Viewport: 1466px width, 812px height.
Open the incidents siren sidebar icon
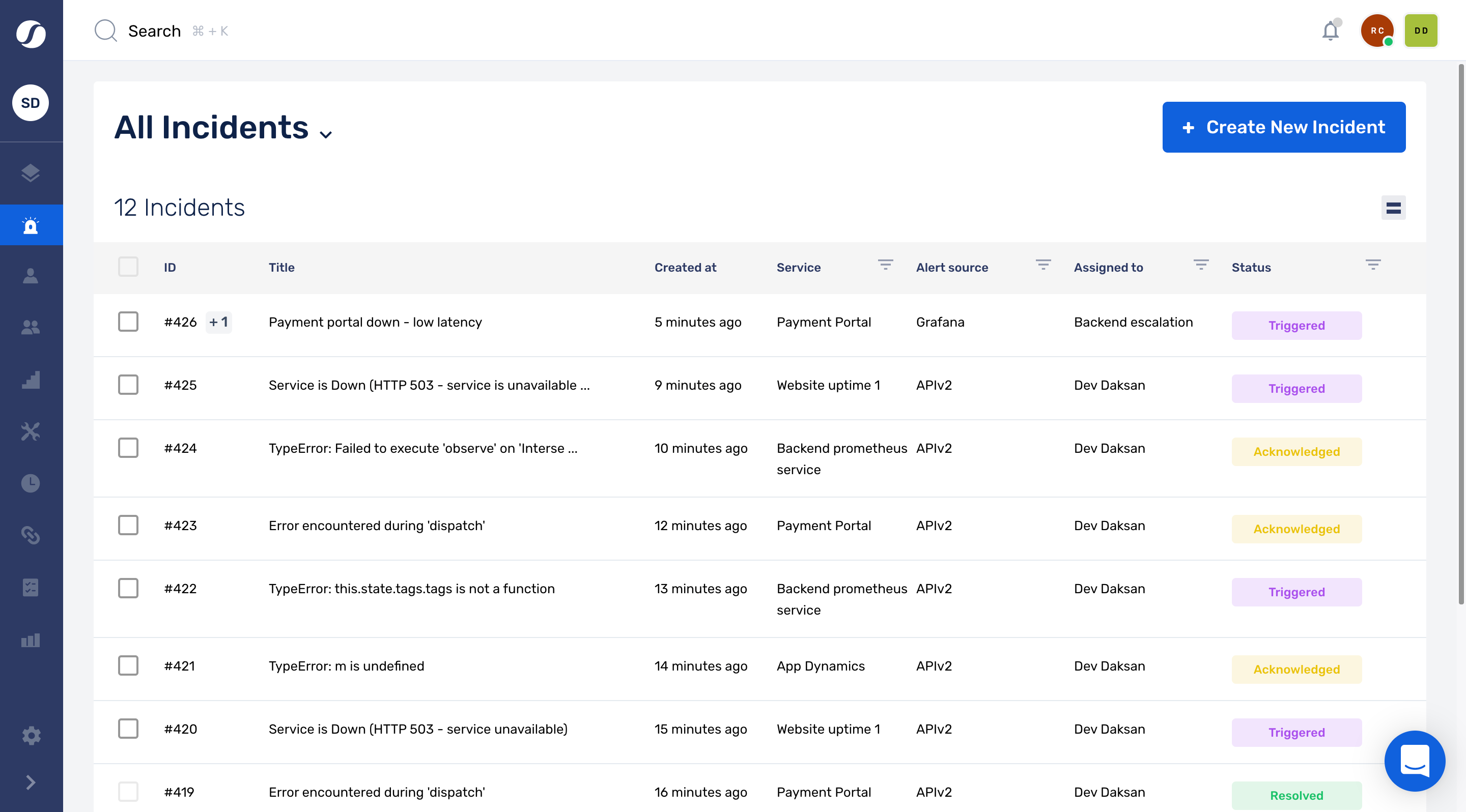tap(31, 225)
